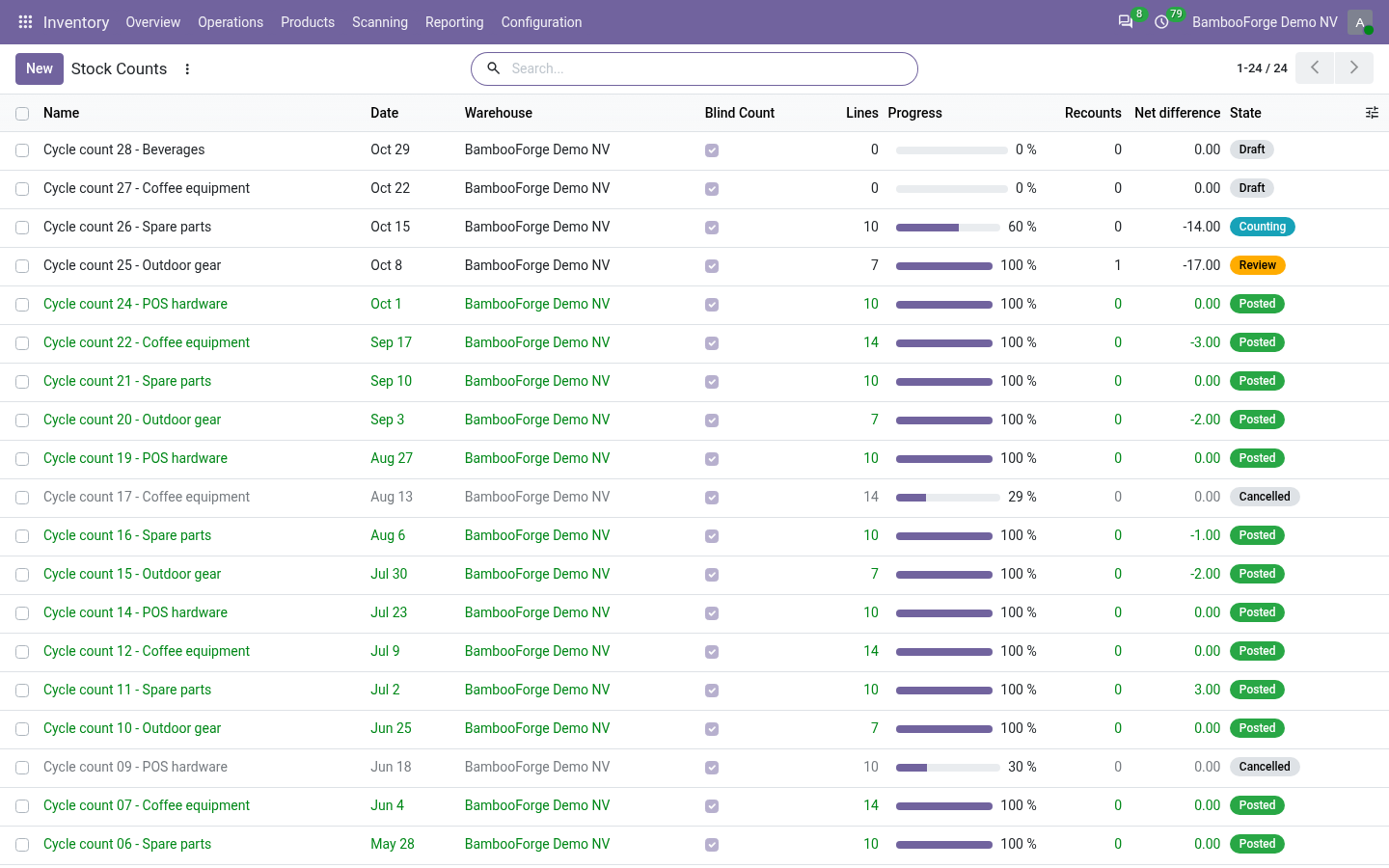
Task: Toggle Blind Count for Cycle count 25
Action: [712, 266]
